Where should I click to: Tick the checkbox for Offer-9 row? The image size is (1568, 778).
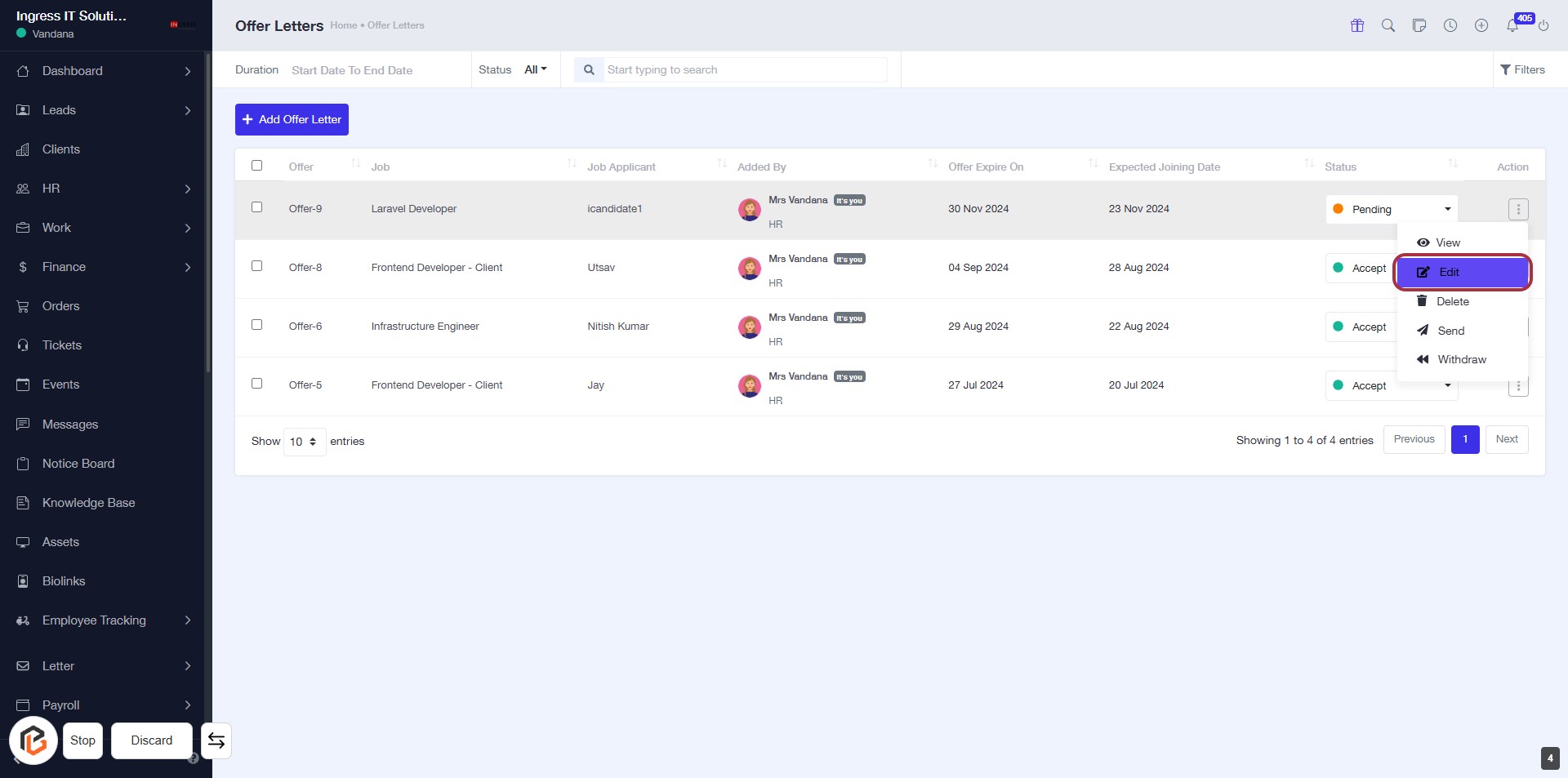point(257,207)
